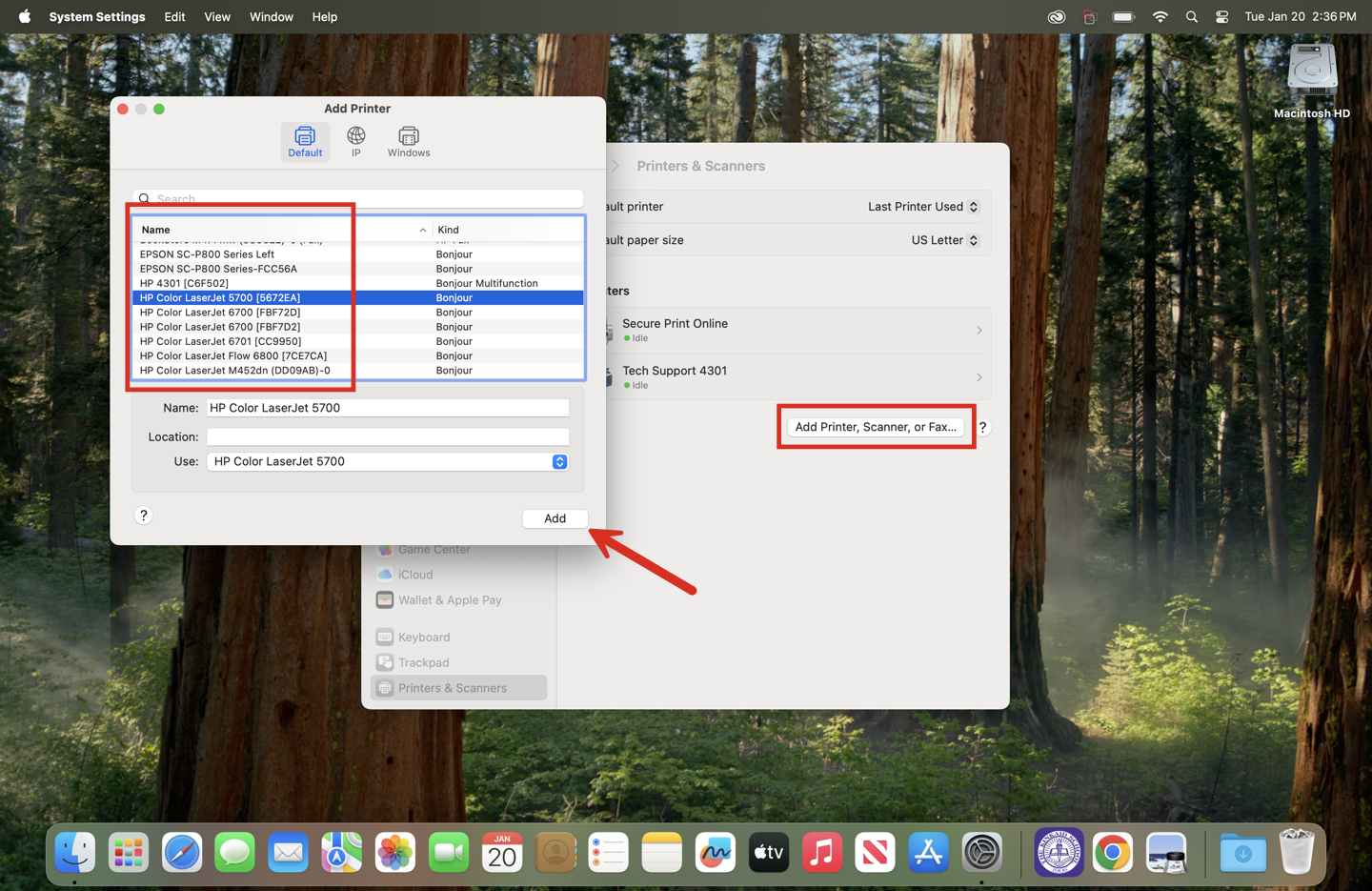The height and width of the screenshot is (891, 1372).
Task: Open Wallet & Apple Pay settings
Action: click(458, 600)
